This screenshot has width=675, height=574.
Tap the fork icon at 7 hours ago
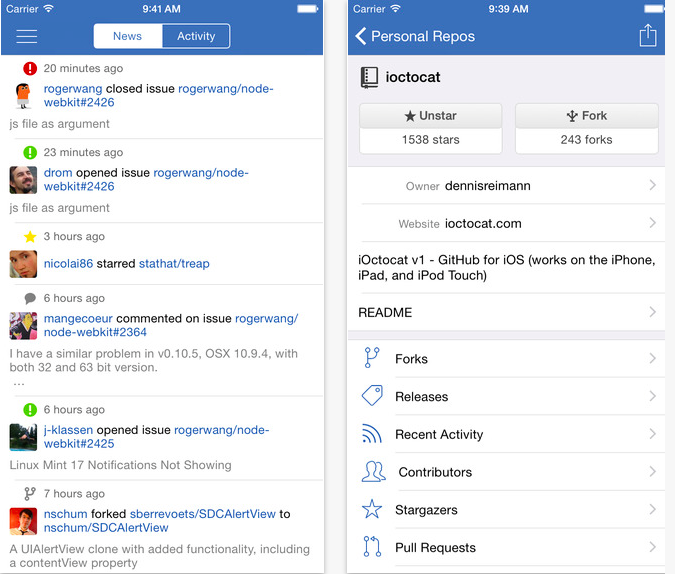(30, 493)
